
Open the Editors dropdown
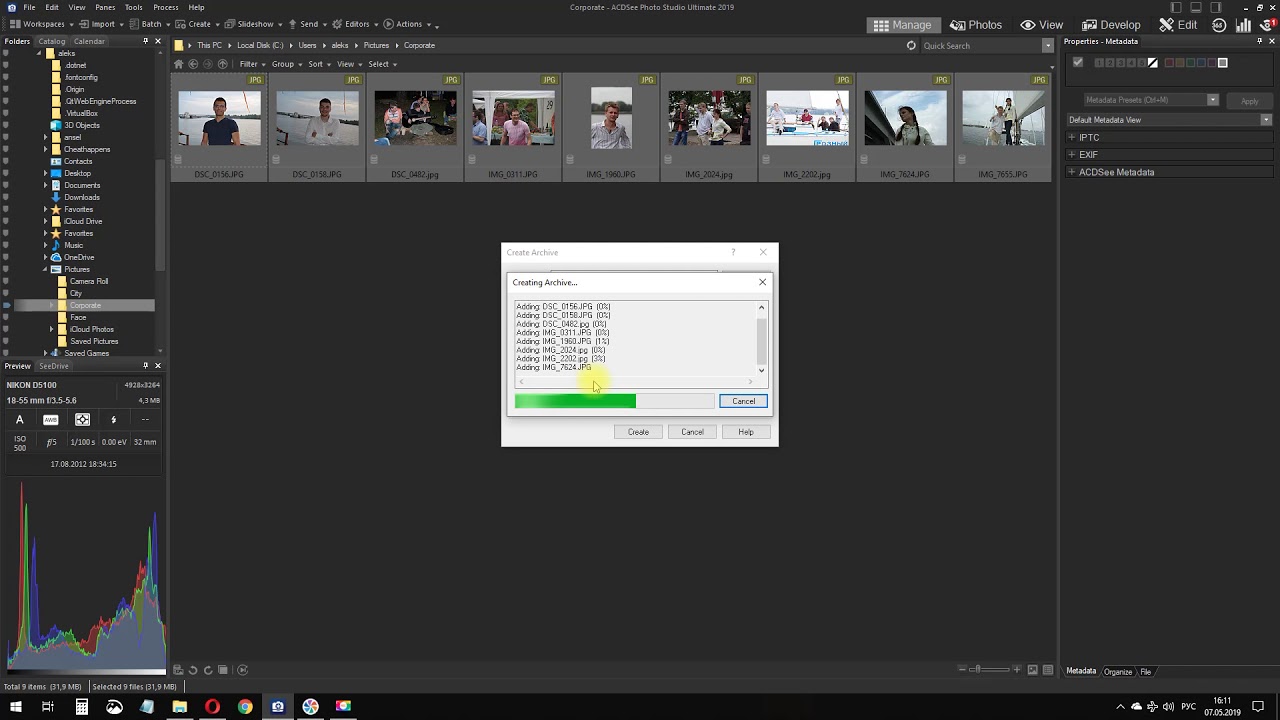pos(355,24)
